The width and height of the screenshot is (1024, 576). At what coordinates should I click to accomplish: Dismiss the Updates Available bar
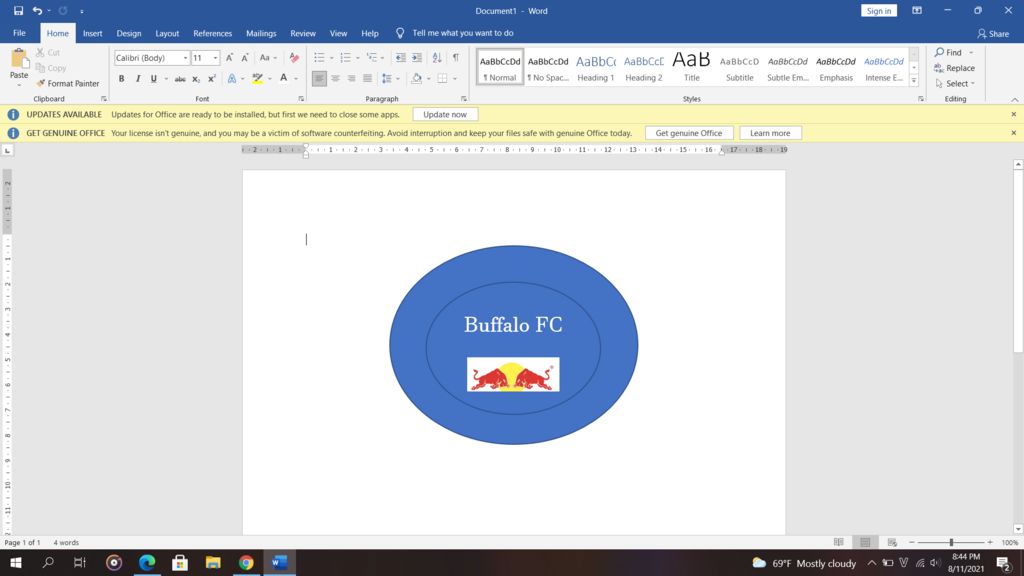coord(1014,114)
